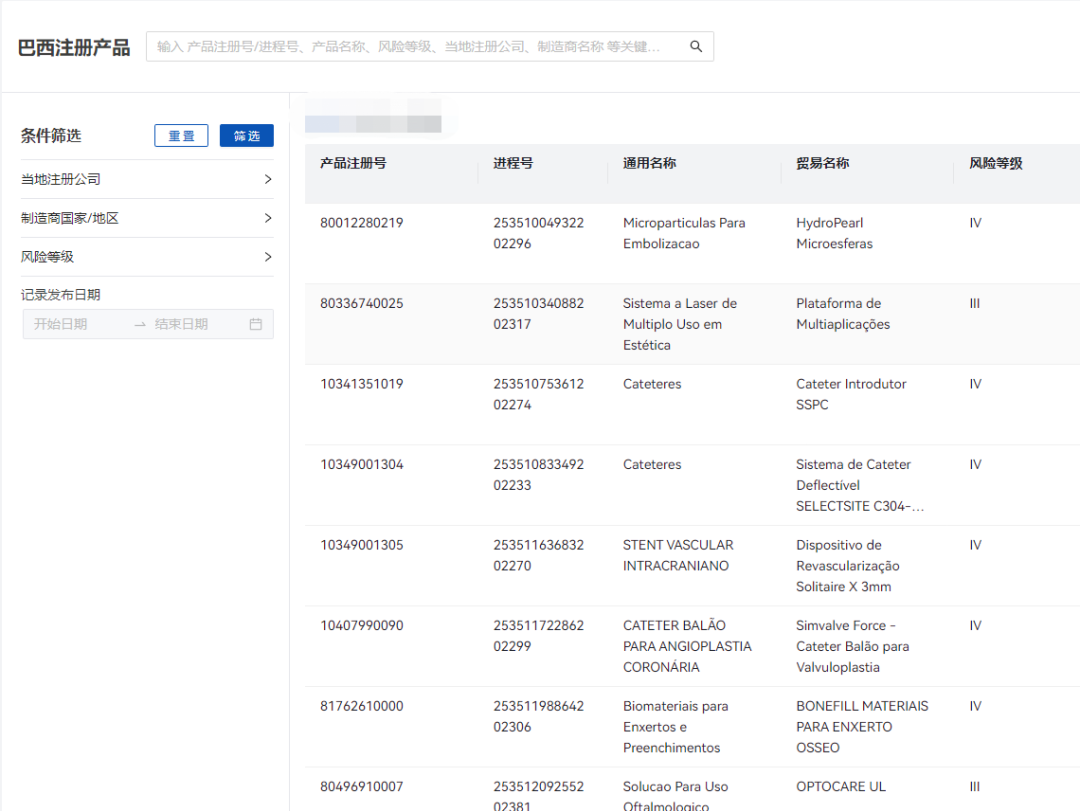Click the 风险等级 column header
Screen dimensions: 1080x811
pyautogui.click(x=996, y=163)
